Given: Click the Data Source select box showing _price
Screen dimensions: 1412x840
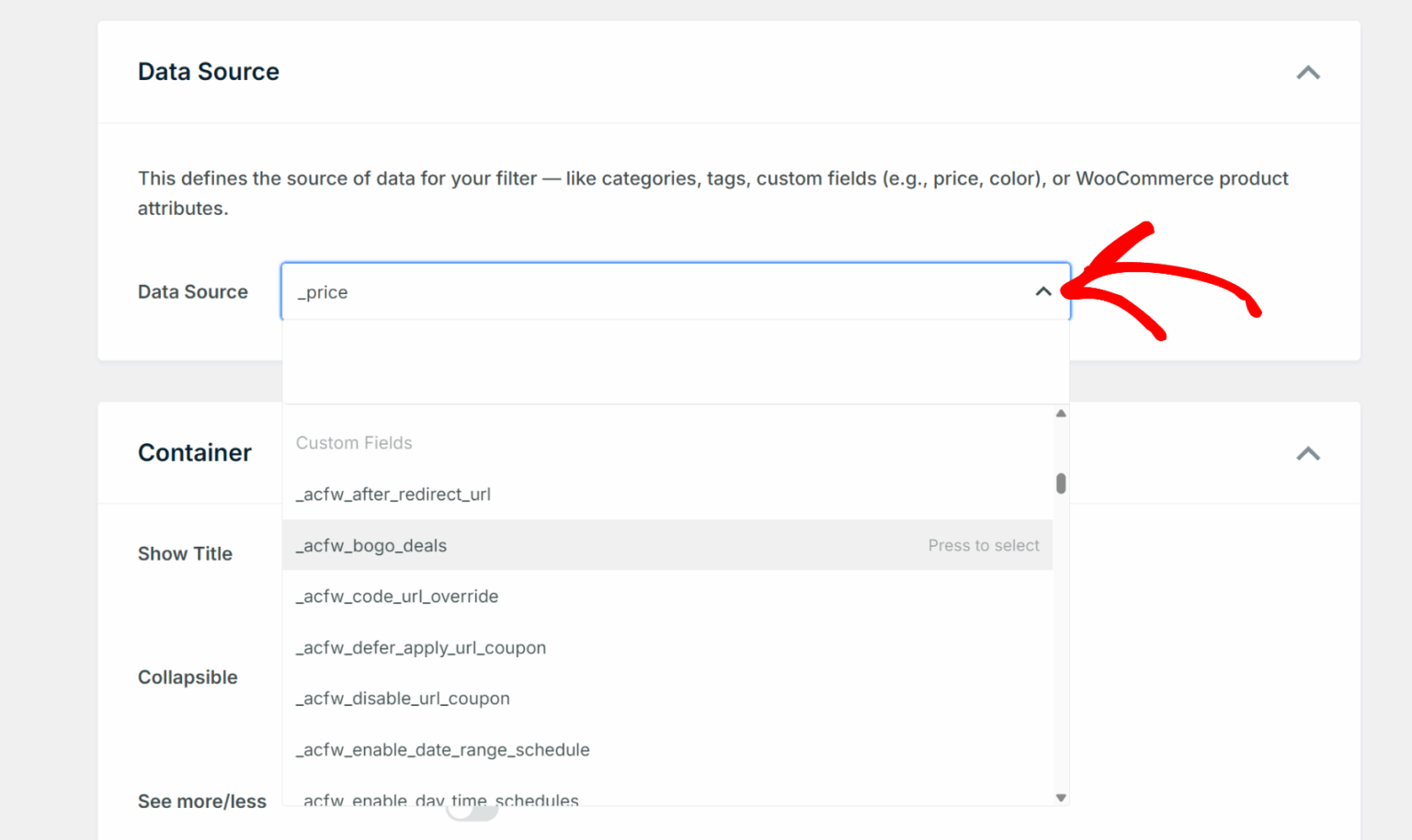Looking at the screenshot, I should (x=675, y=291).
